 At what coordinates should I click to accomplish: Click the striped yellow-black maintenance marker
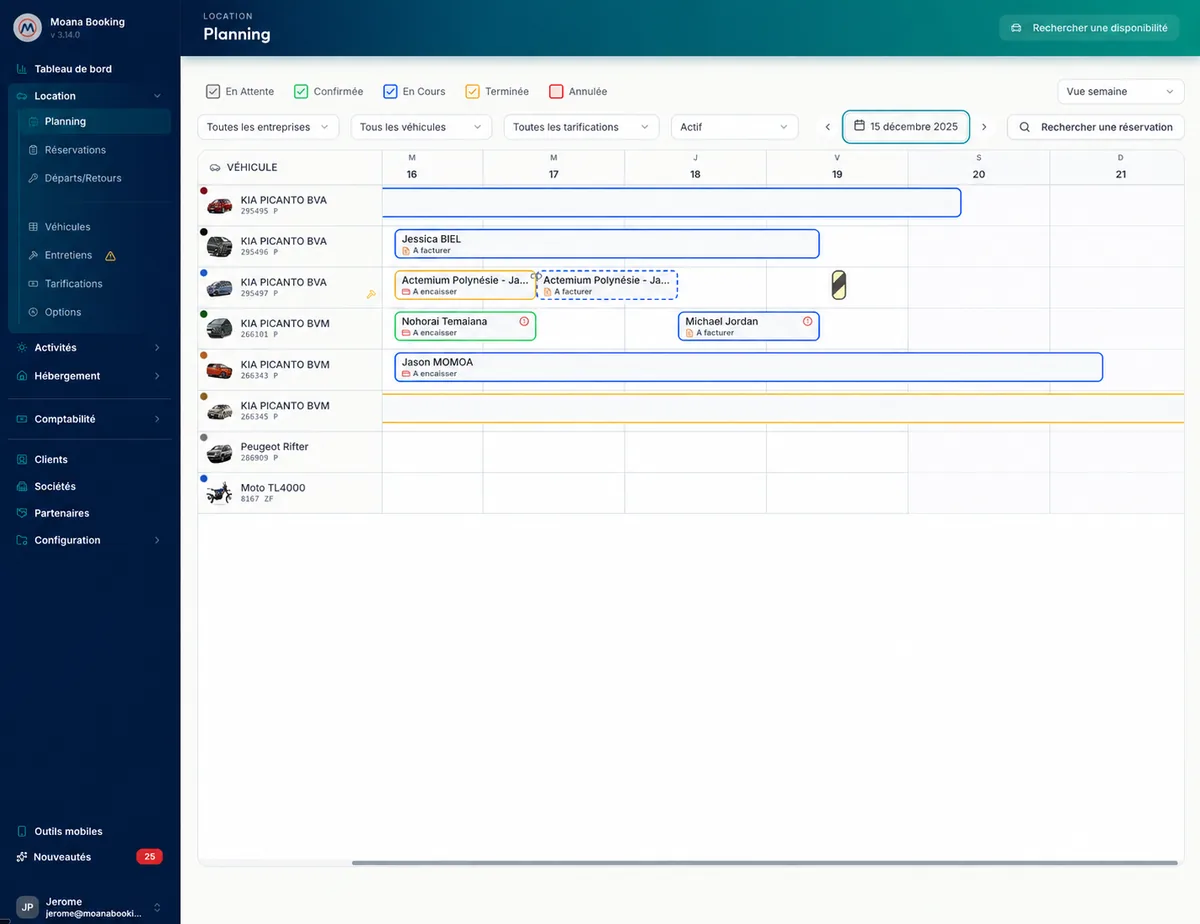(x=839, y=285)
